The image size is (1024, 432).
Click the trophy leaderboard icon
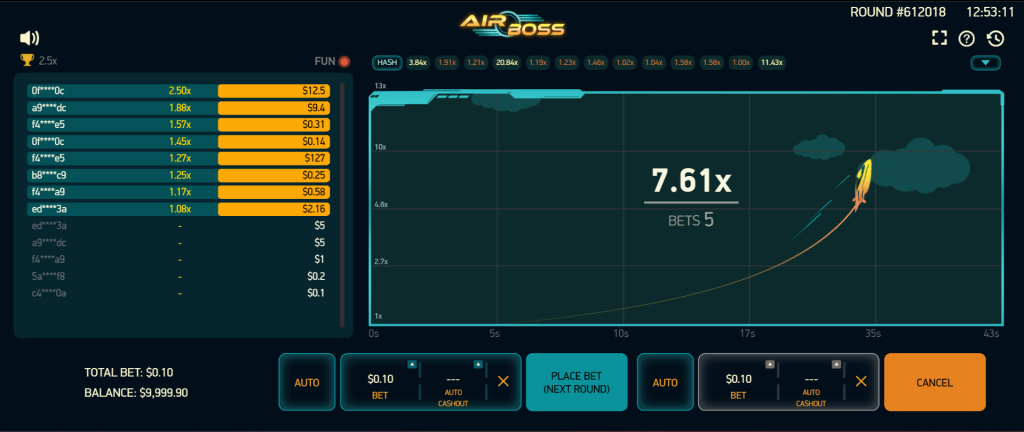pyautogui.click(x=27, y=61)
